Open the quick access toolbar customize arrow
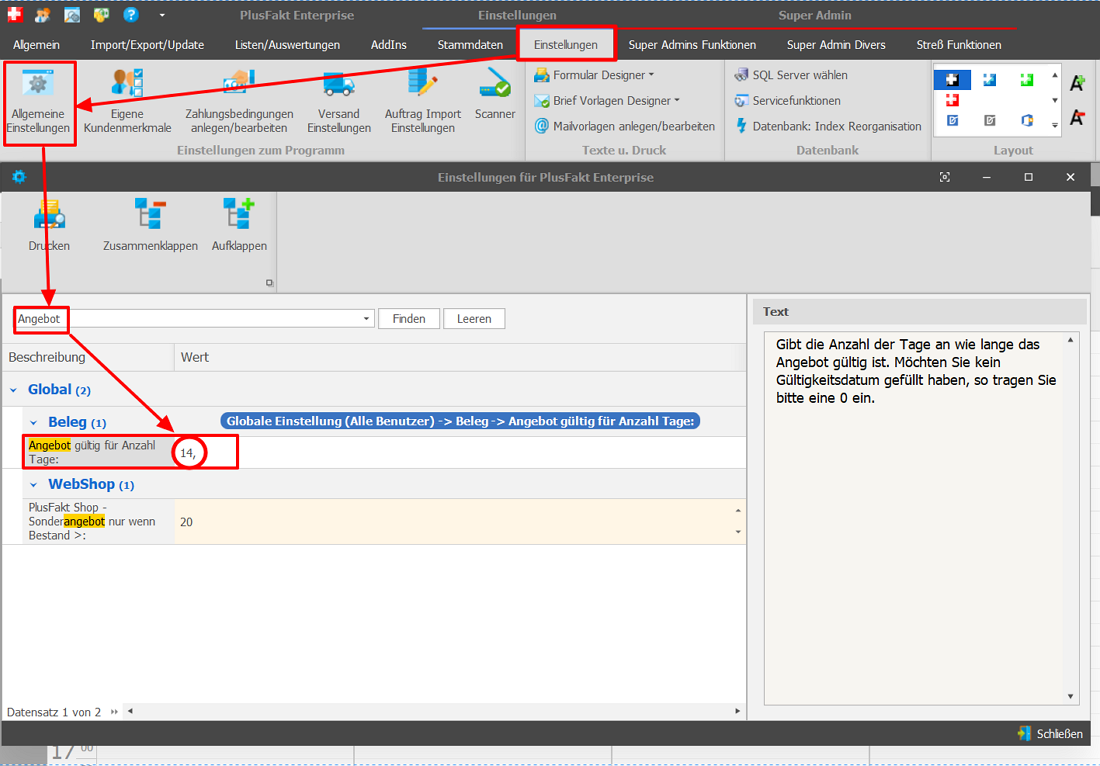This screenshot has width=1100, height=766. 162,15
